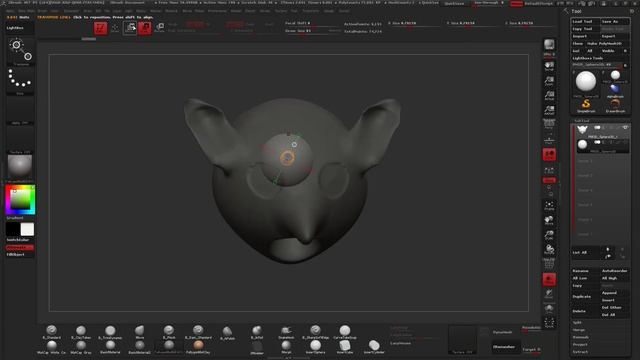Select the EraserBrush tool

[x=615, y=106]
